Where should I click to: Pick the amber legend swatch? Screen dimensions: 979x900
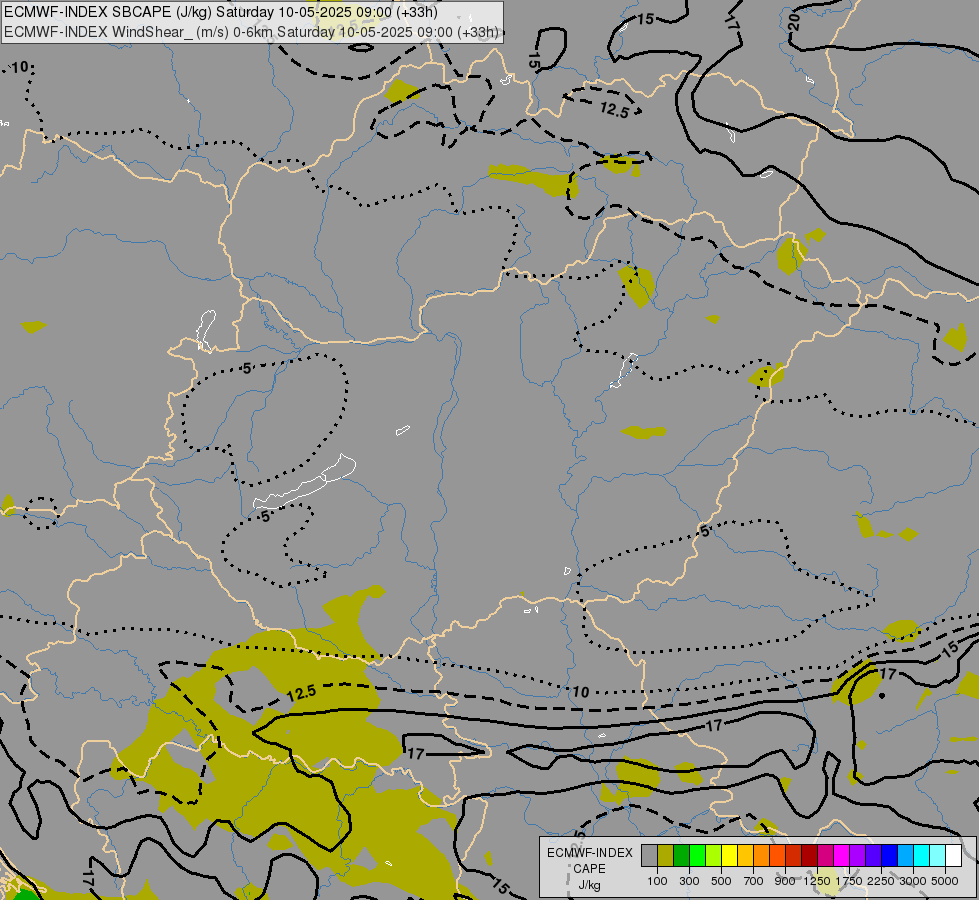[x=745, y=856]
